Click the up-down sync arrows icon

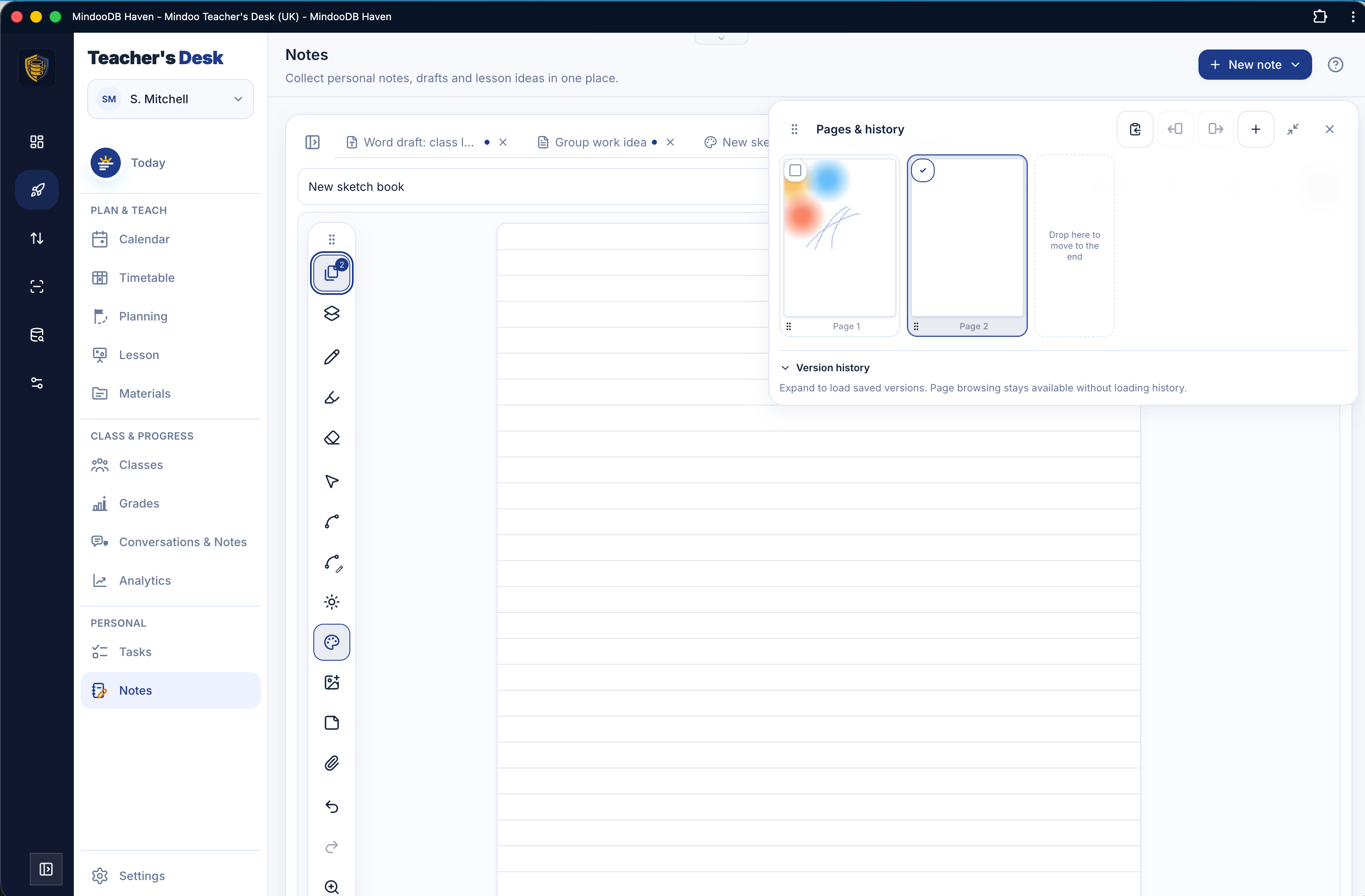coord(37,238)
